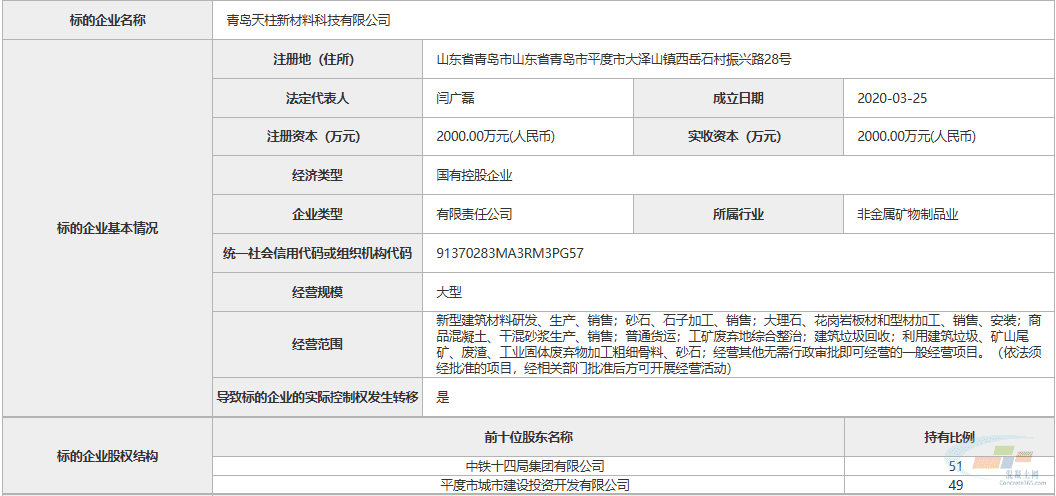Click shareholder 平度市城市建设投资开发有限公司
1056x496 pixels.
pos(535,485)
